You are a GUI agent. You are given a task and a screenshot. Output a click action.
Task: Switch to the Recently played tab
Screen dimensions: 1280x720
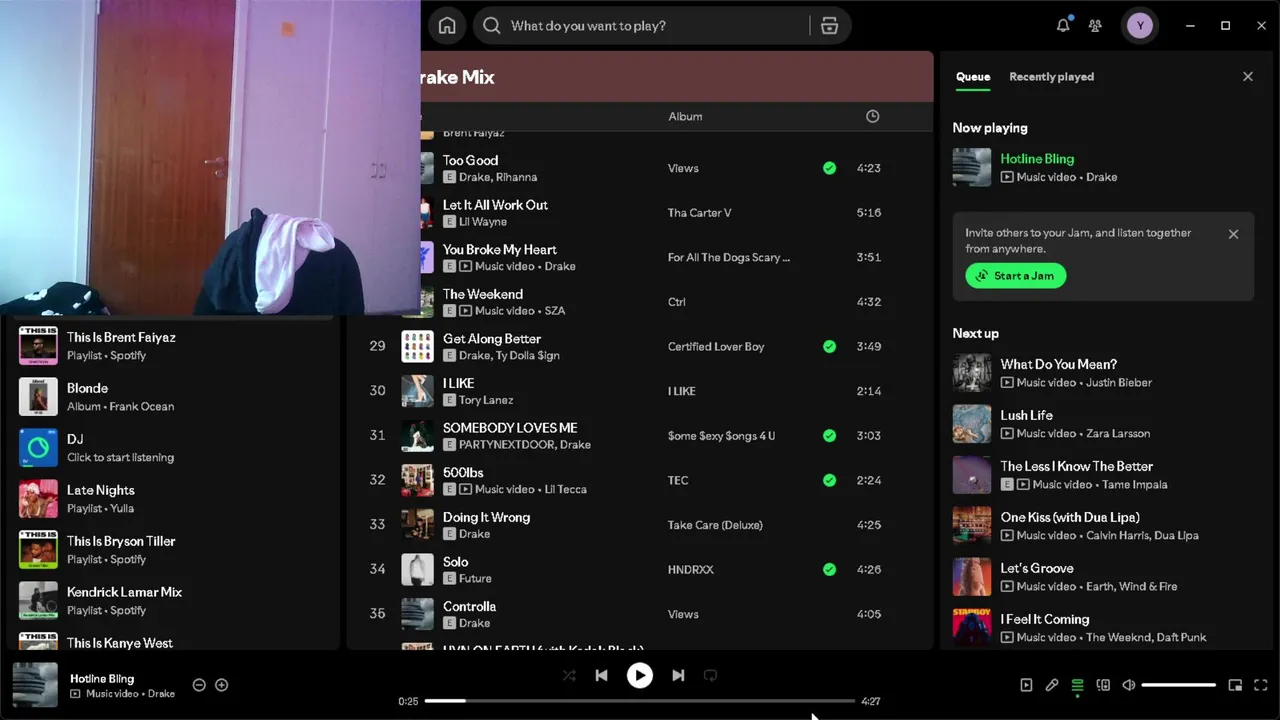(x=1051, y=77)
